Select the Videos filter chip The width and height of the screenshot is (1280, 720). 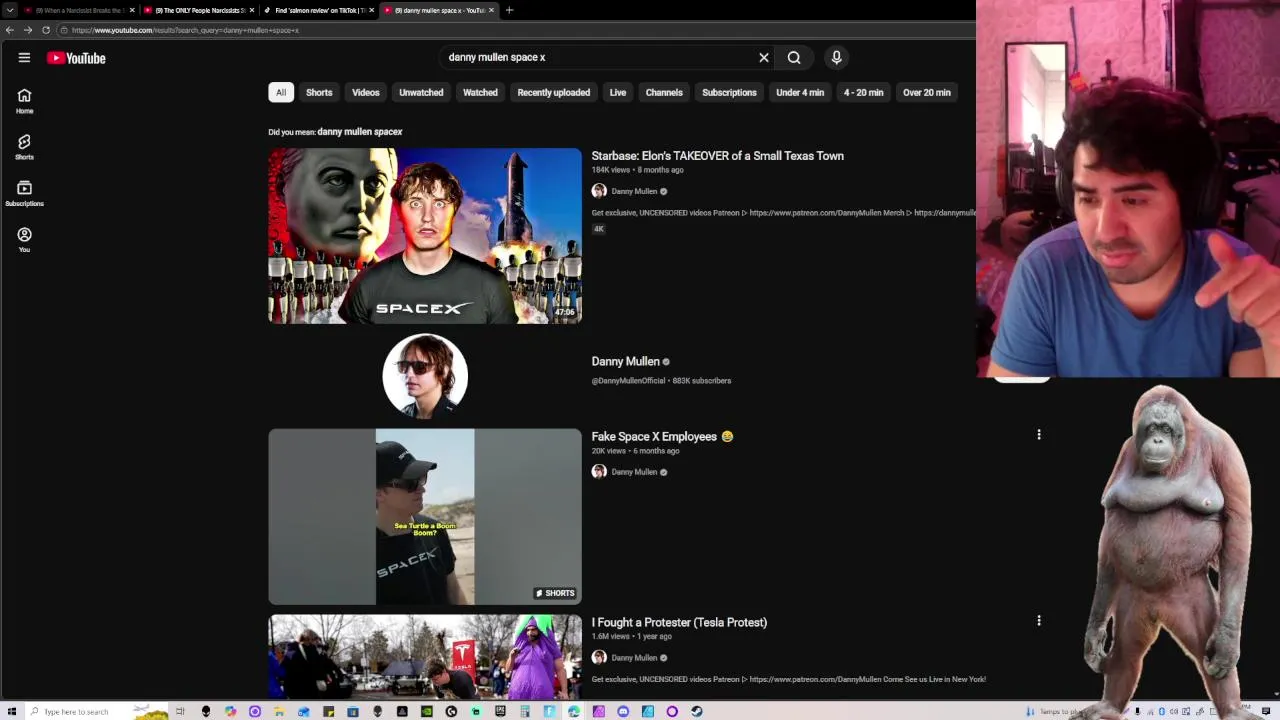point(366,92)
